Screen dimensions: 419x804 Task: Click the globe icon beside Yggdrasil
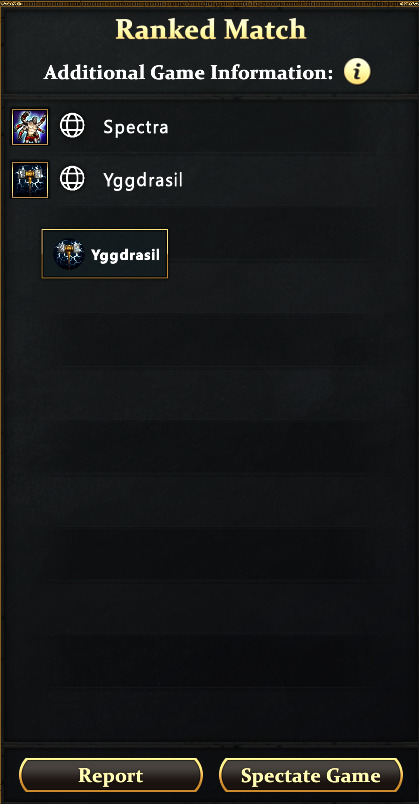click(x=72, y=179)
